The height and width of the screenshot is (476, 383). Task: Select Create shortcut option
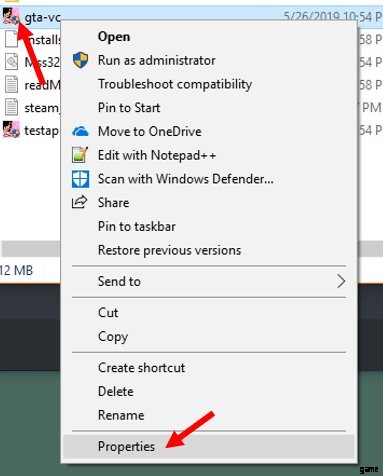141,368
